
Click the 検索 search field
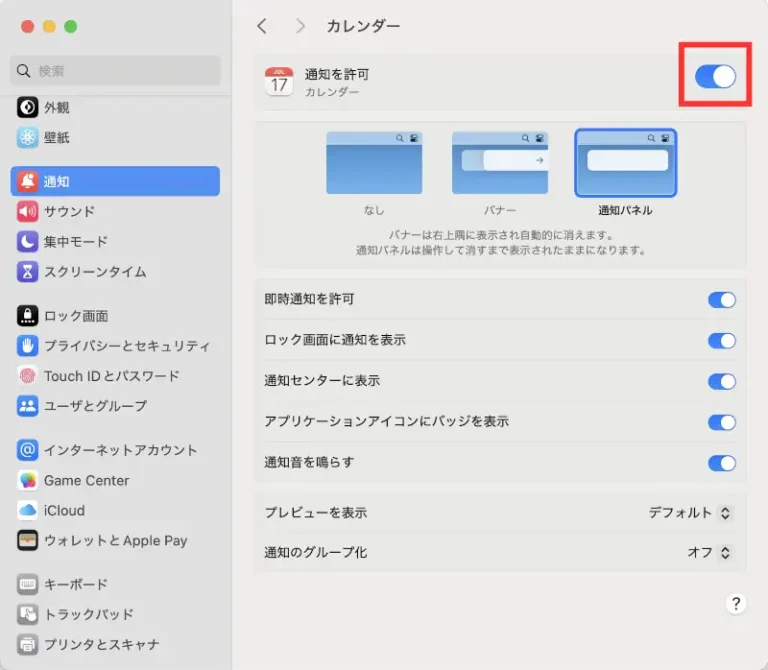[115, 71]
